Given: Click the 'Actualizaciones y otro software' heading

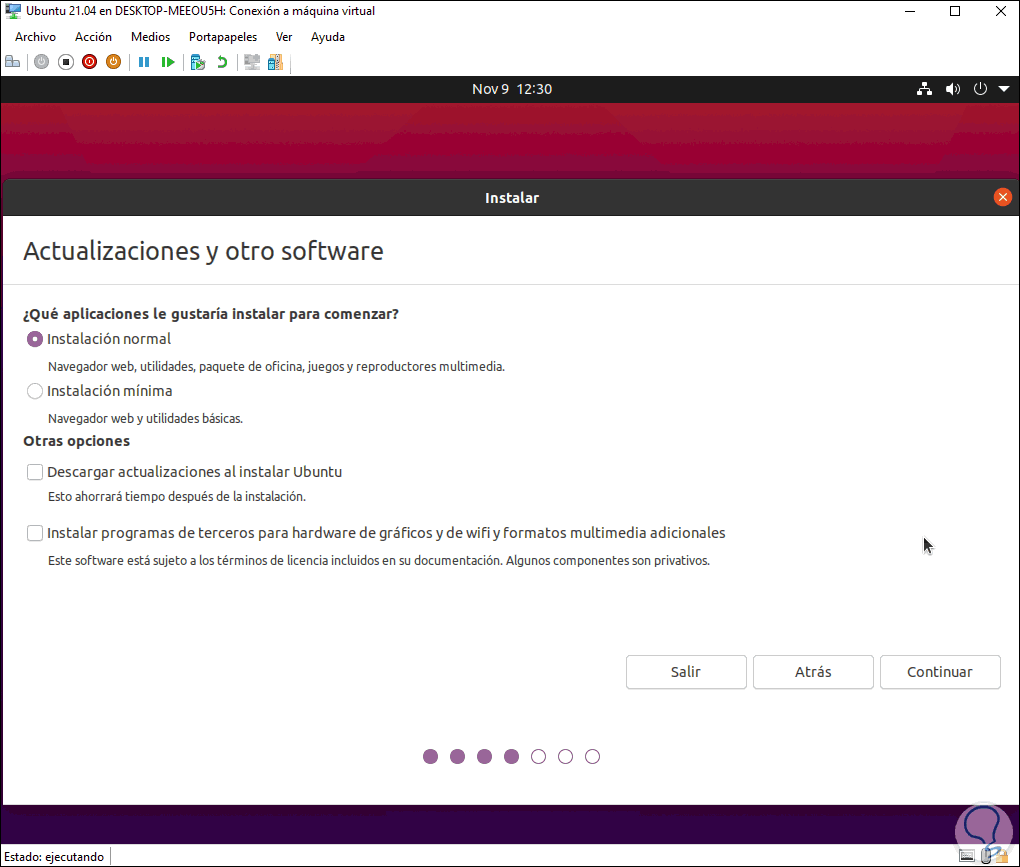Looking at the screenshot, I should [x=204, y=251].
